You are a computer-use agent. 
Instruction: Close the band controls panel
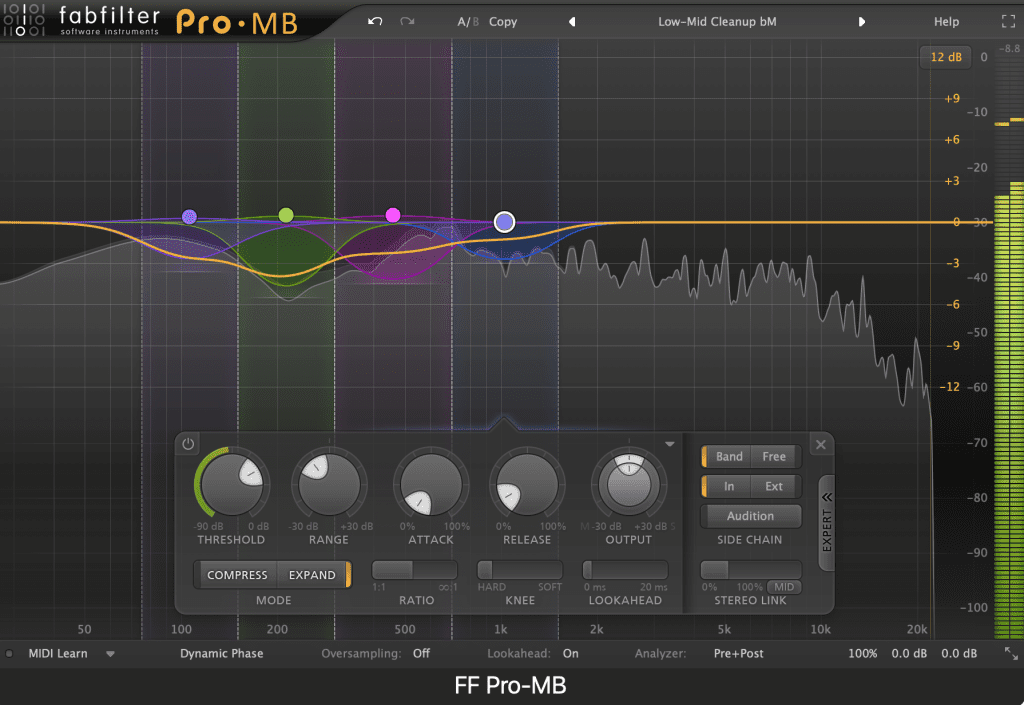coord(821,445)
